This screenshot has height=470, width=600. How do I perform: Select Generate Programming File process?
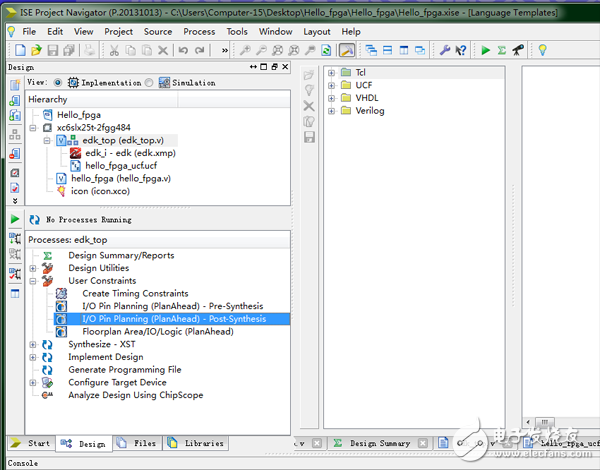(124, 370)
